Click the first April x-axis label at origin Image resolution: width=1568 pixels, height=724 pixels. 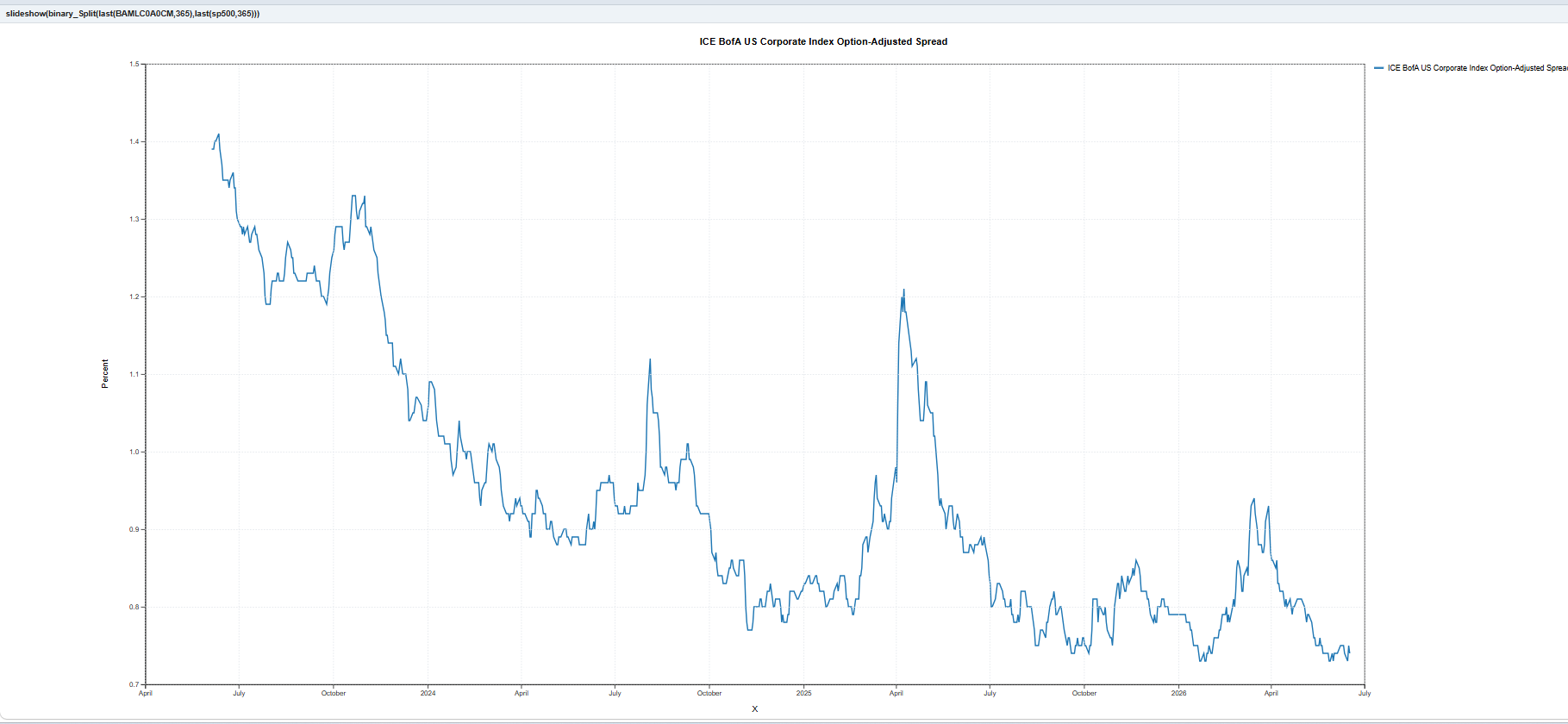[146, 693]
